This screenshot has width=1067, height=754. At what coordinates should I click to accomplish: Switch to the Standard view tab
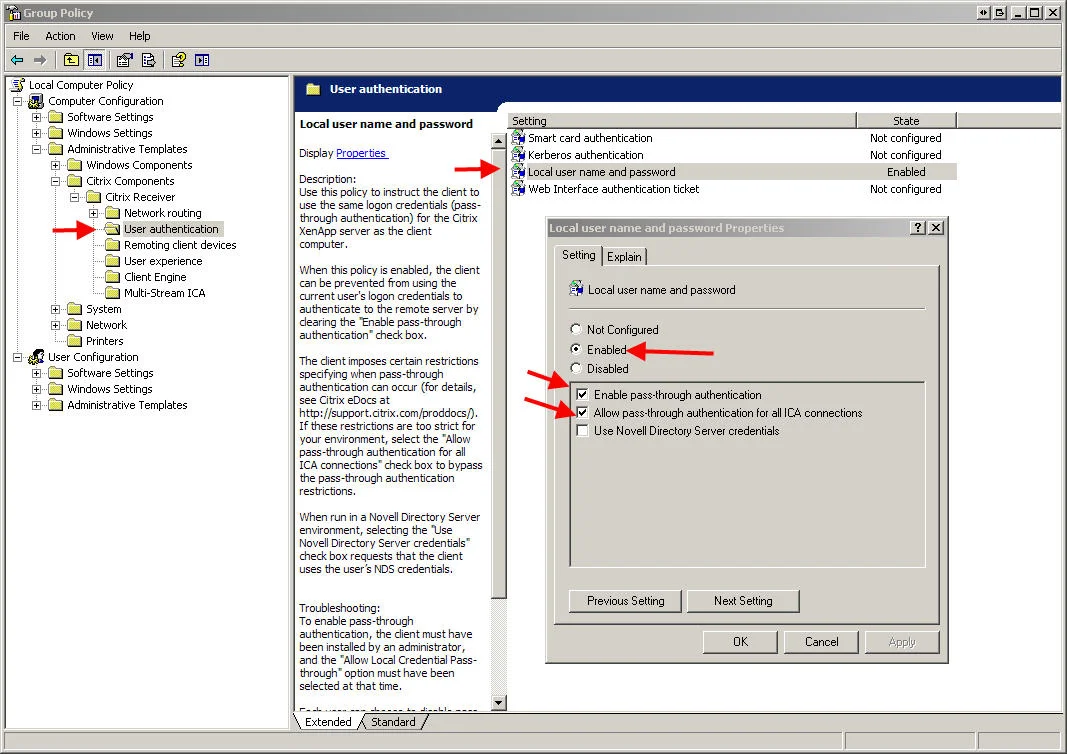[x=393, y=722]
